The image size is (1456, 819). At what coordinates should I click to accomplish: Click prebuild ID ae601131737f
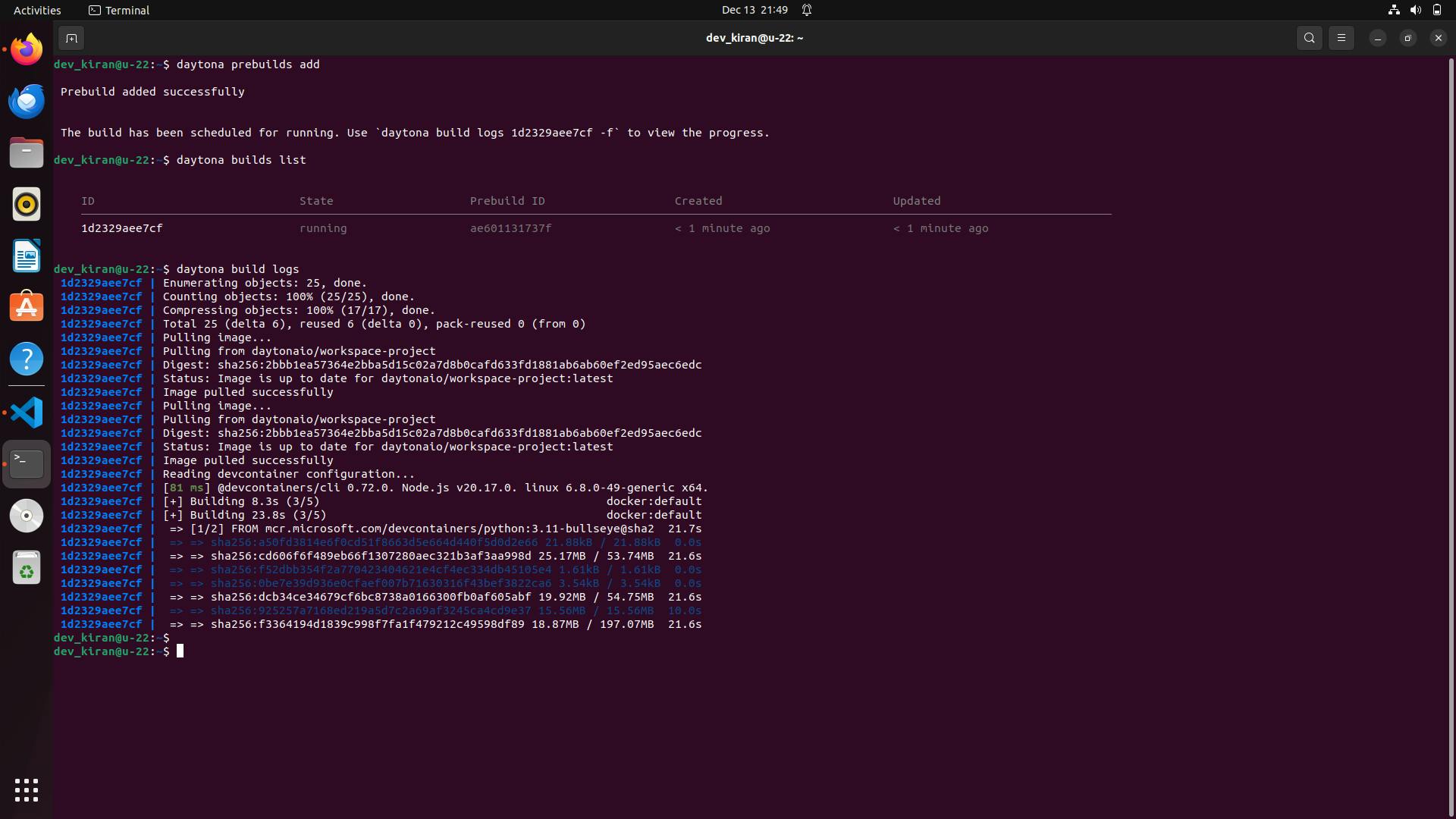[510, 228]
